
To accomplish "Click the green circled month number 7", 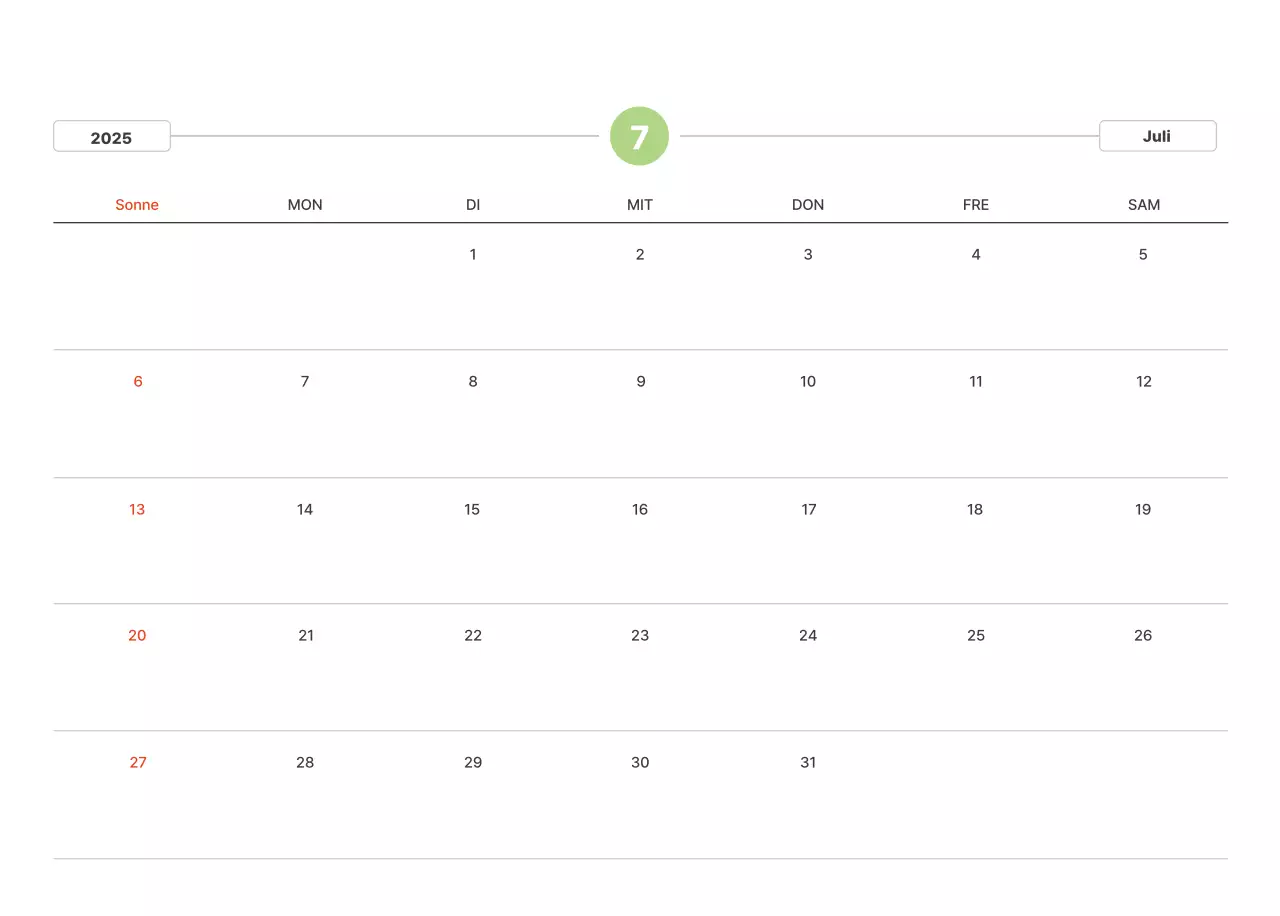I will click(x=639, y=136).
